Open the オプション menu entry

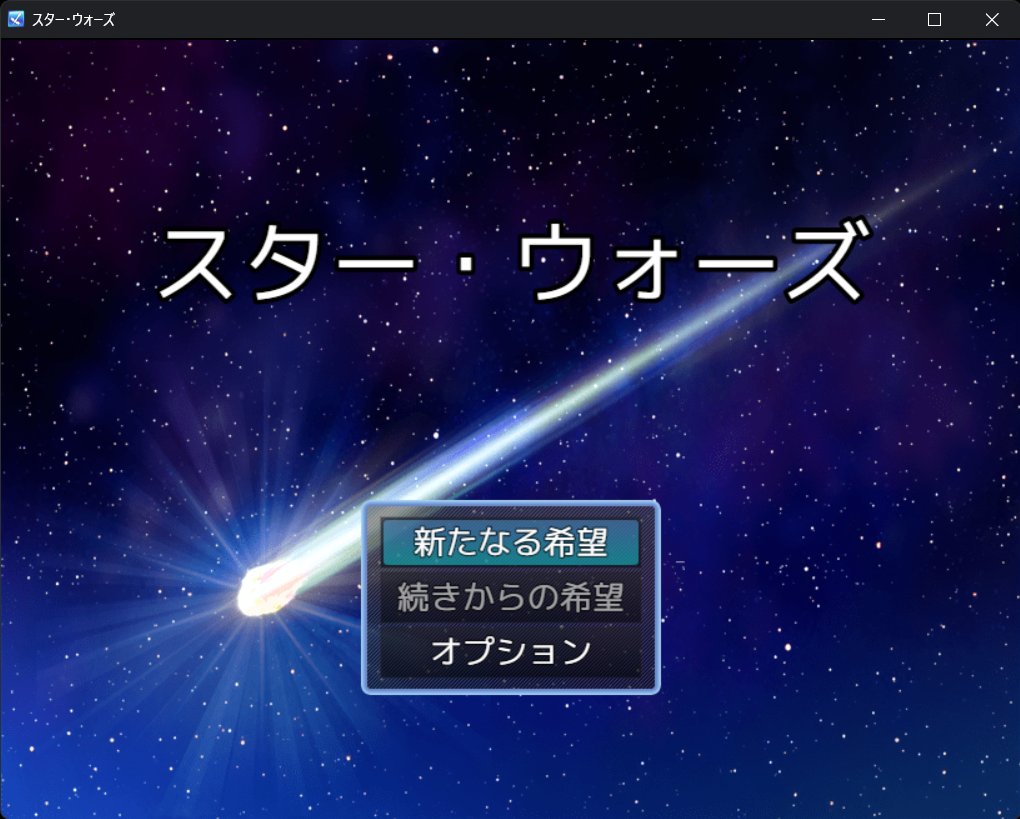(510, 651)
